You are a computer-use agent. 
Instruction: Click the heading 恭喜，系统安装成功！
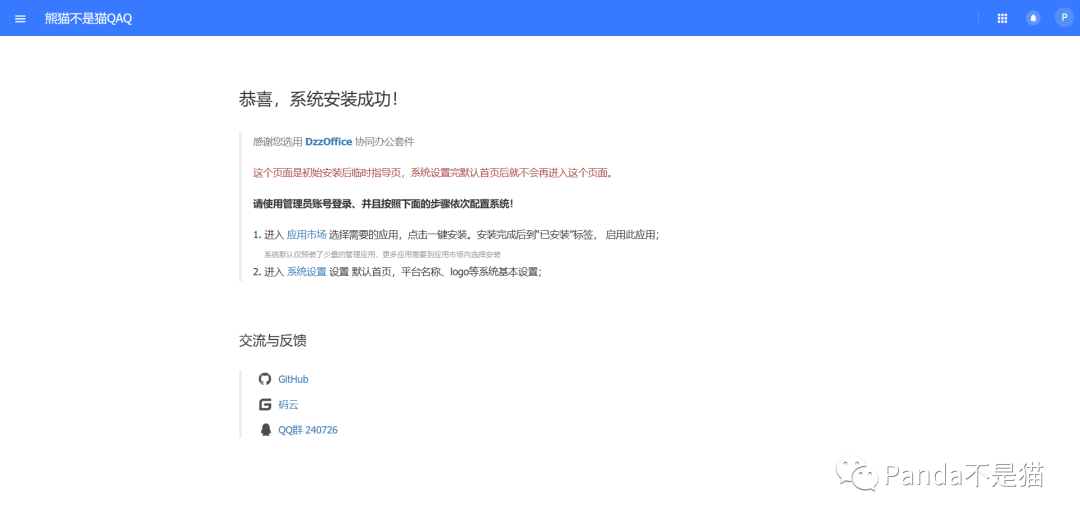(x=319, y=99)
